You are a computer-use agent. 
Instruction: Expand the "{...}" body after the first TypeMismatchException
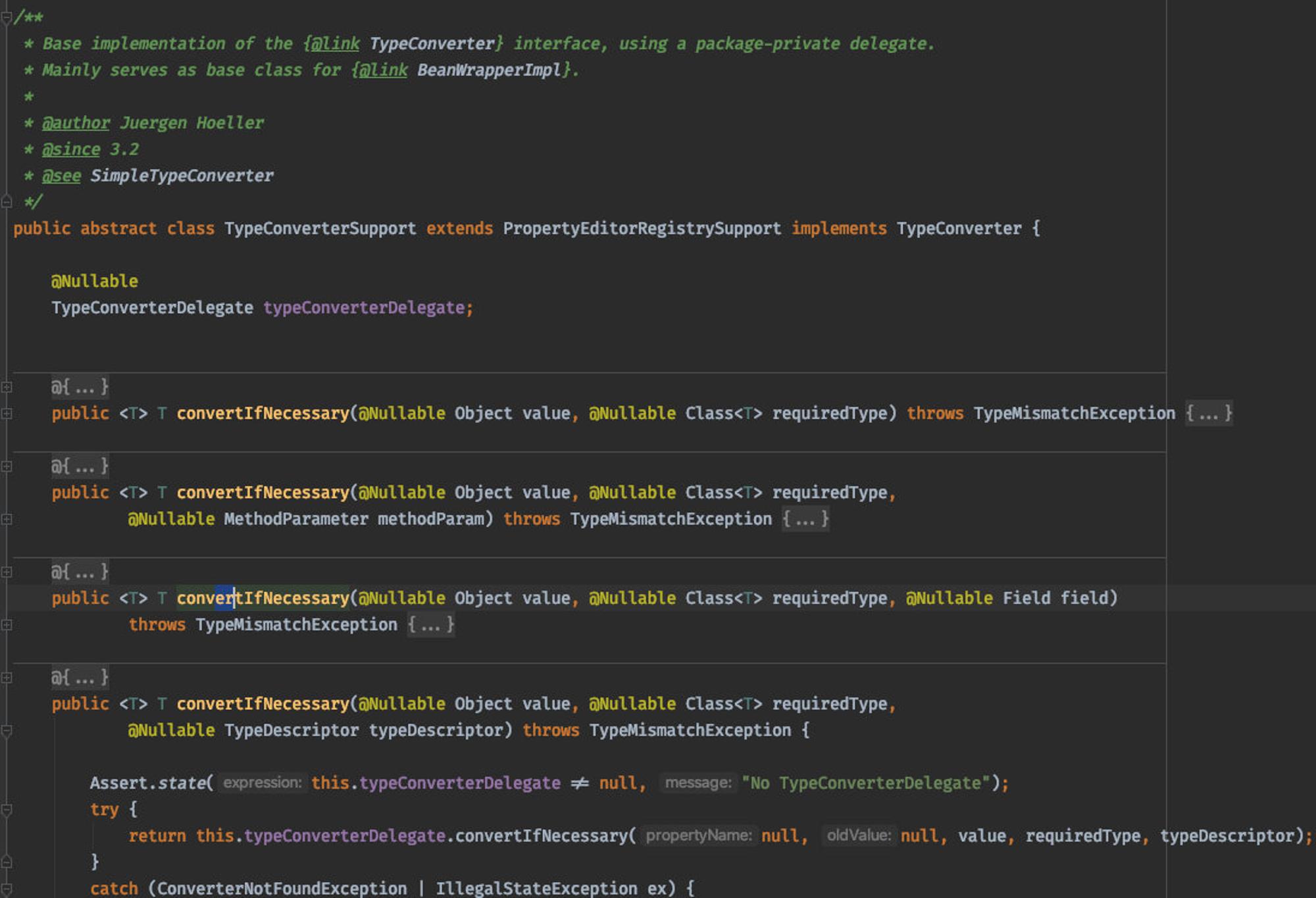1209,414
